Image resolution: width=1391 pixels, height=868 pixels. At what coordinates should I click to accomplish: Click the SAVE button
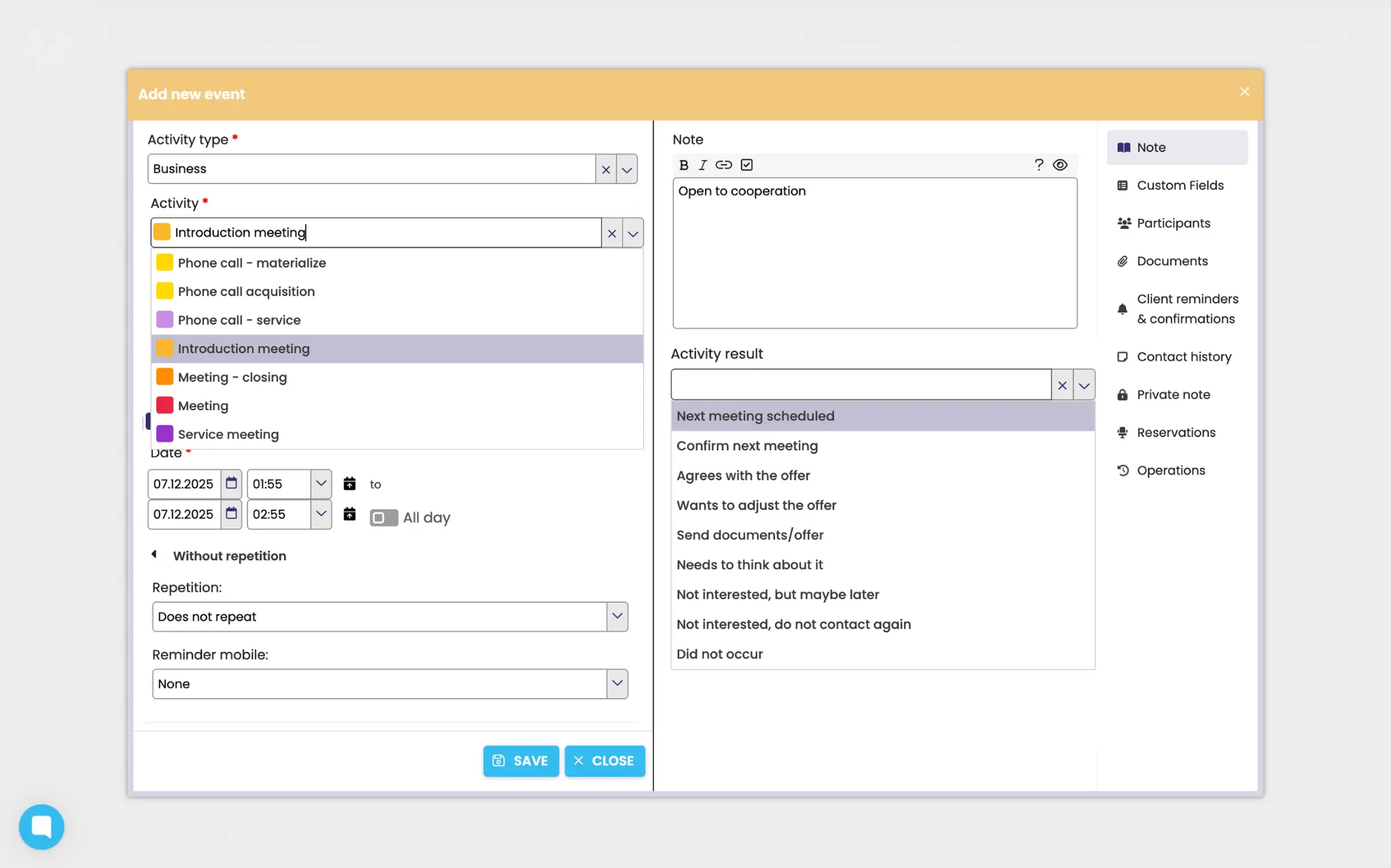click(x=520, y=761)
